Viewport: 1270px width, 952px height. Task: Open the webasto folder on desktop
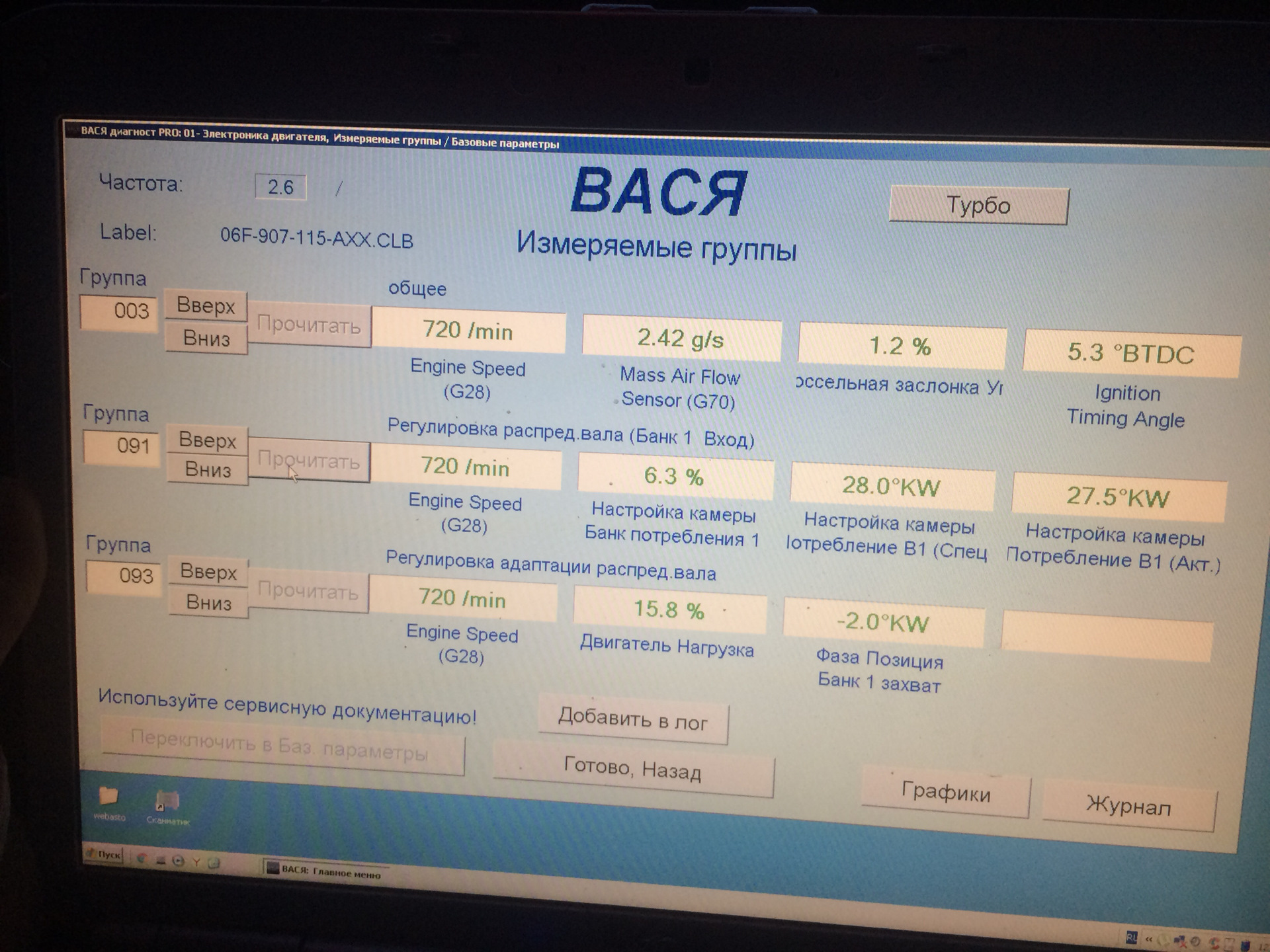(x=108, y=797)
